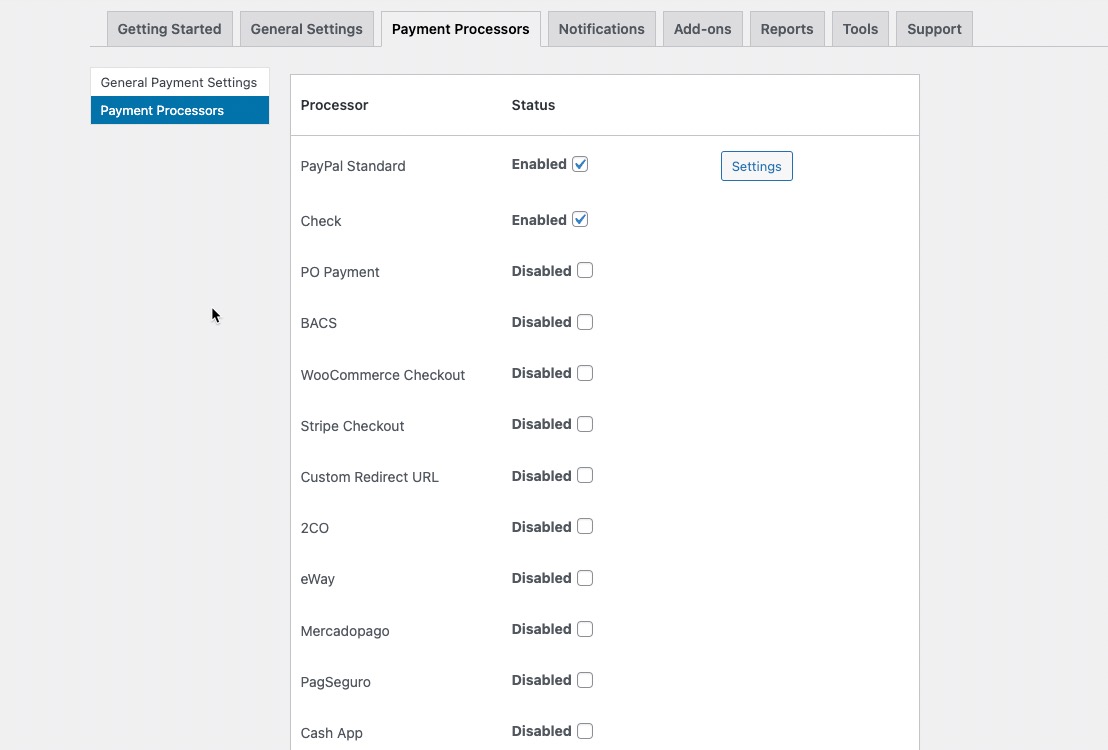Open PayPal Standard Settings

coord(756,166)
